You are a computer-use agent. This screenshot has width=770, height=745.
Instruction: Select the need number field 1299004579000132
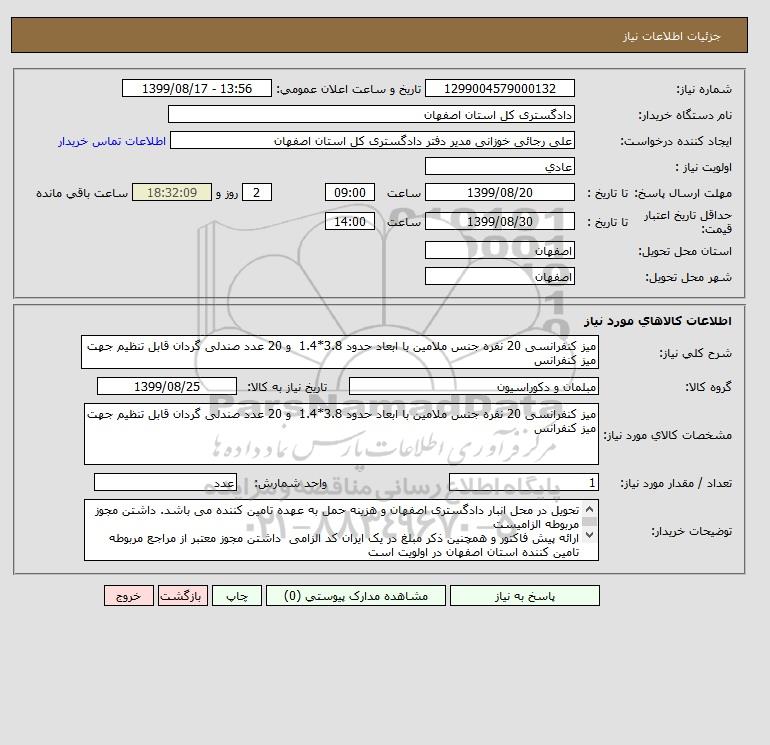[500, 88]
